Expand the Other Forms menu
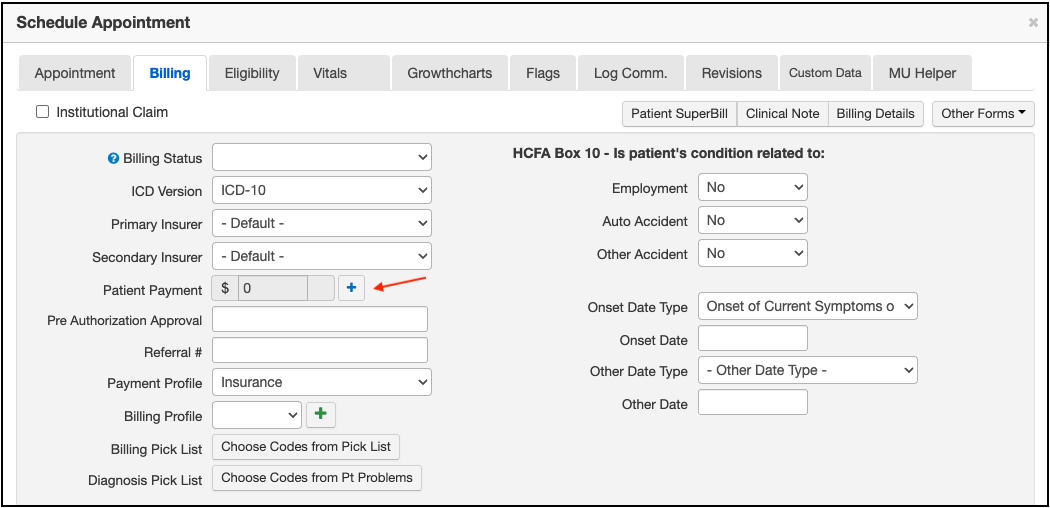Image resolution: width=1050 pixels, height=508 pixels. (983, 114)
